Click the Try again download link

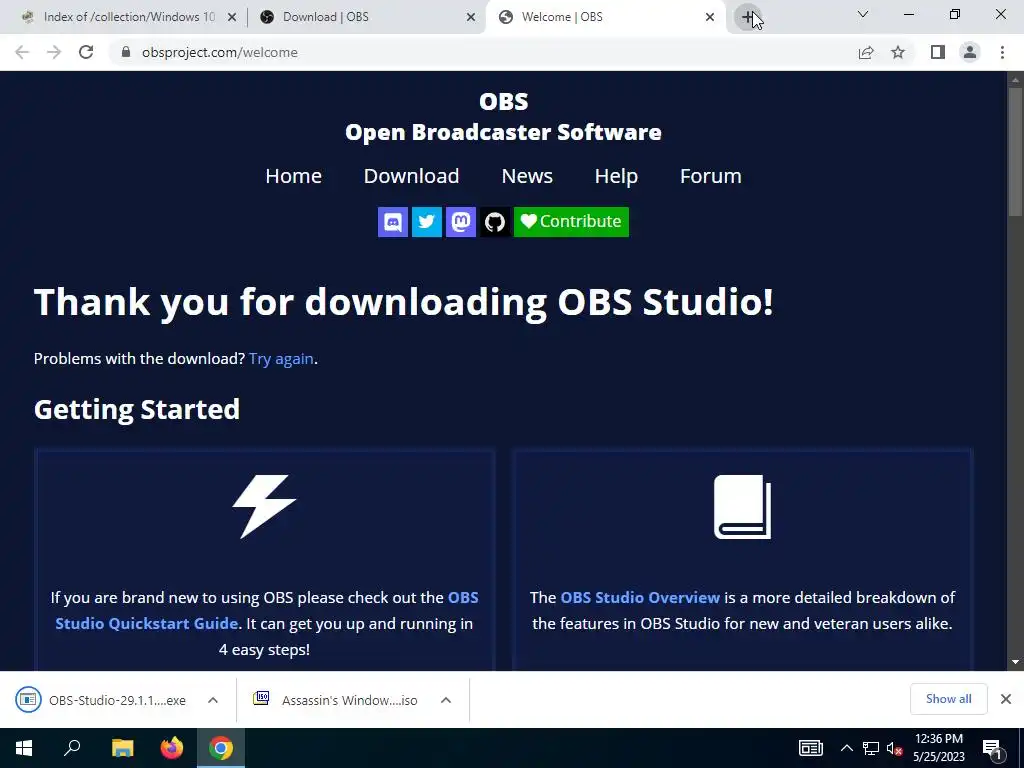coord(281,359)
